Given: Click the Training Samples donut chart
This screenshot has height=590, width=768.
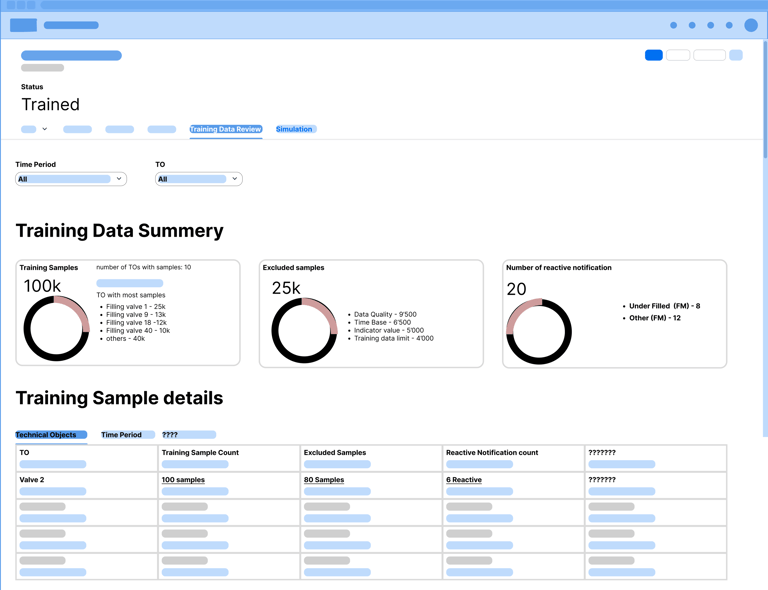Looking at the screenshot, I should pyautogui.click(x=56, y=329).
